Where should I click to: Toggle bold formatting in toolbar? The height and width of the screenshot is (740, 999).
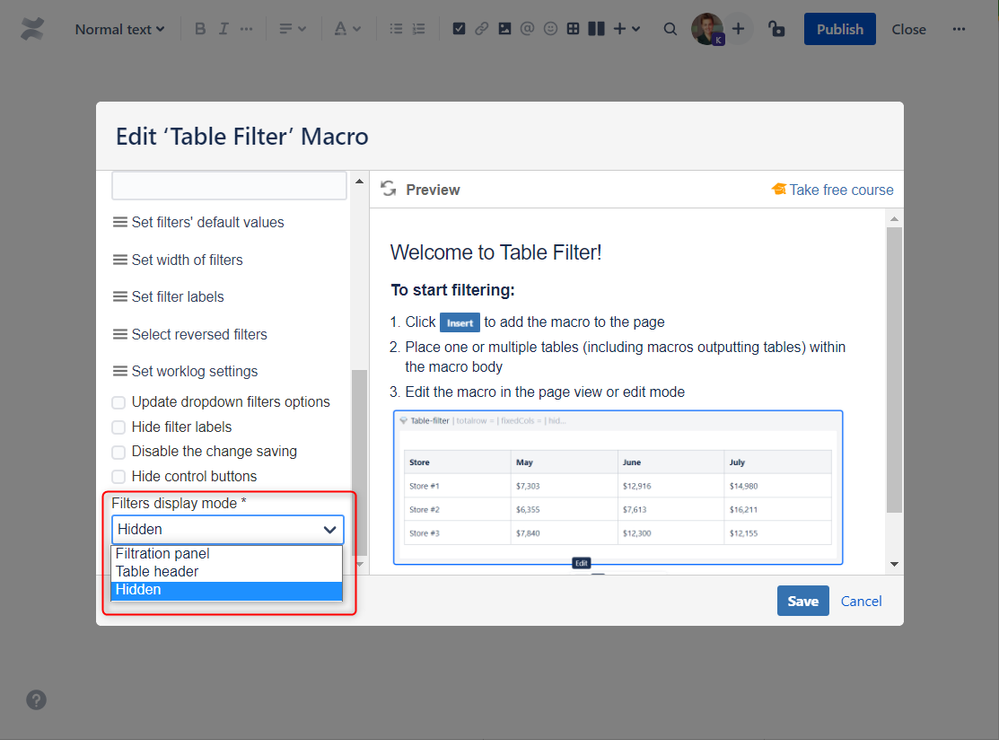tap(200, 29)
